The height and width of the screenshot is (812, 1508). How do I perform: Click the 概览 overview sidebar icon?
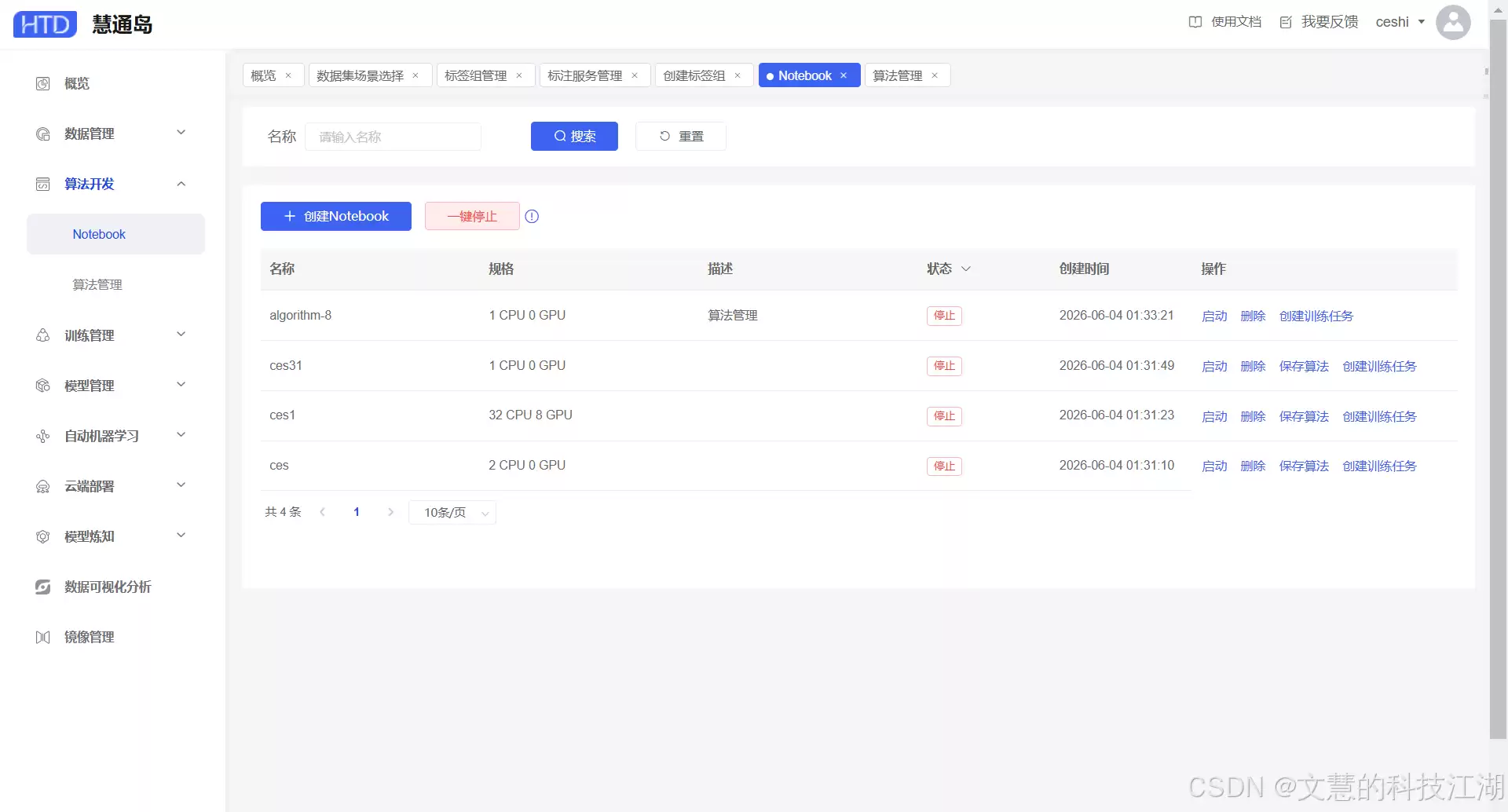click(43, 83)
